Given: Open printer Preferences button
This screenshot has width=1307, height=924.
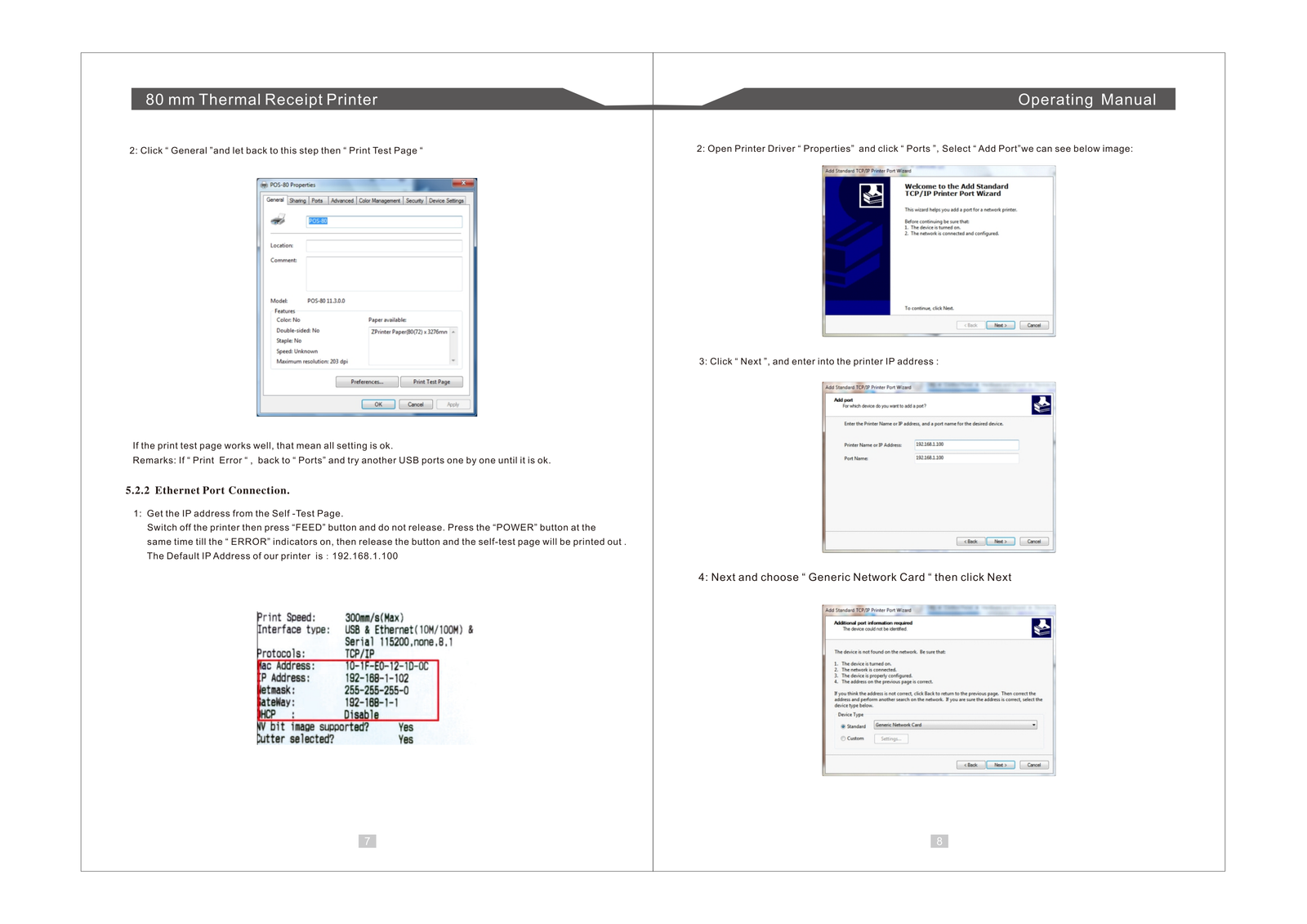Looking at the screenshot, I should [367, 382].
